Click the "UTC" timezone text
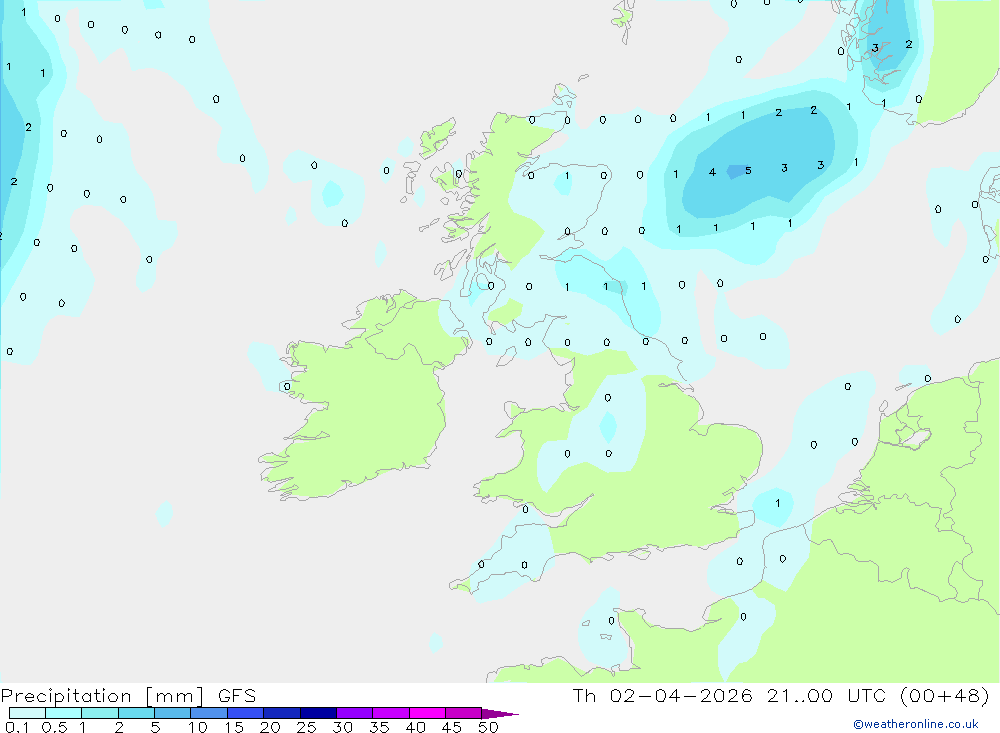The width and height of the screenshot is (1000, 733). coord(867,695)
